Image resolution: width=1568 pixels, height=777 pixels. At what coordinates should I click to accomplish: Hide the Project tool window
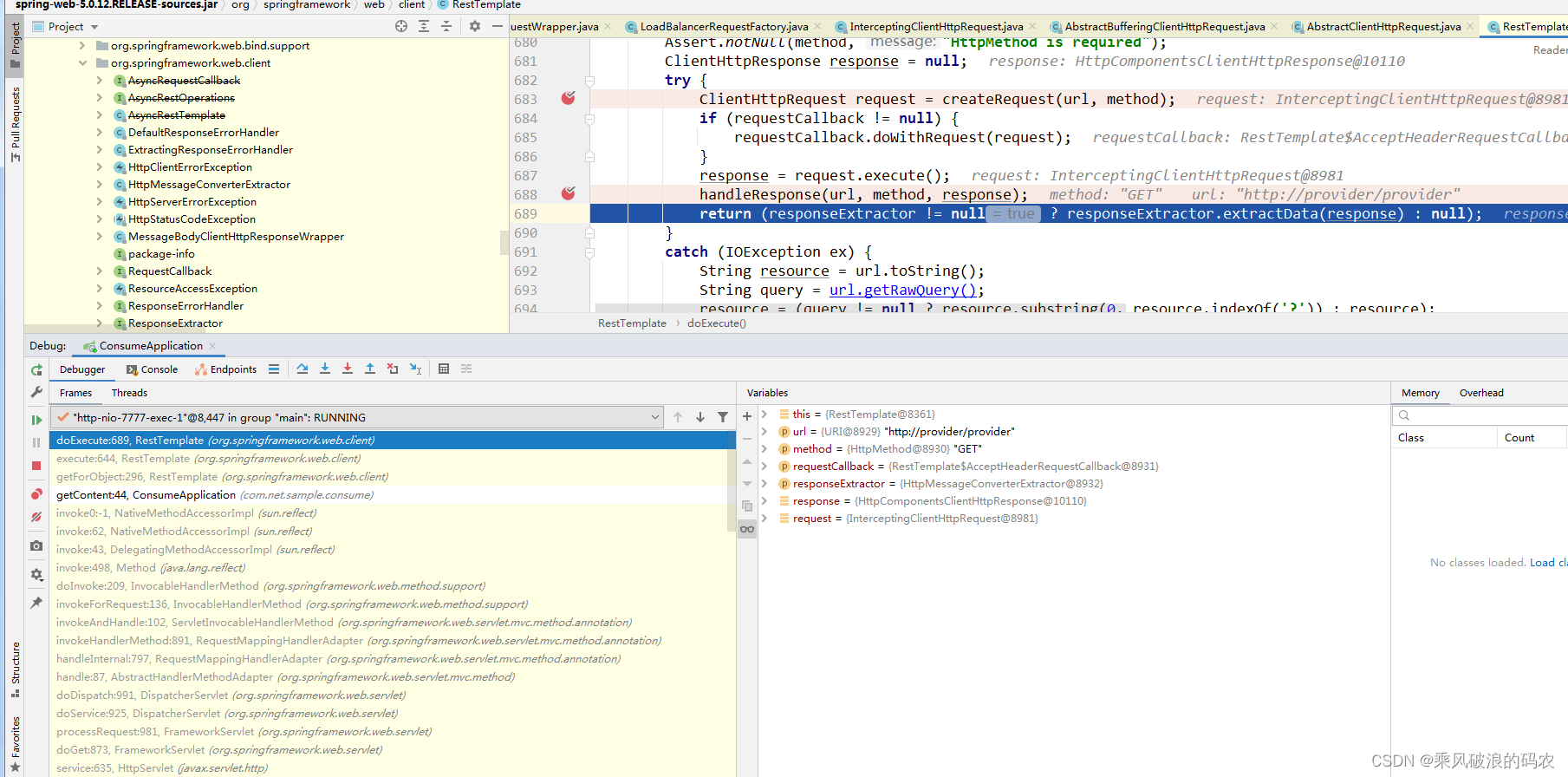point(498,26)
